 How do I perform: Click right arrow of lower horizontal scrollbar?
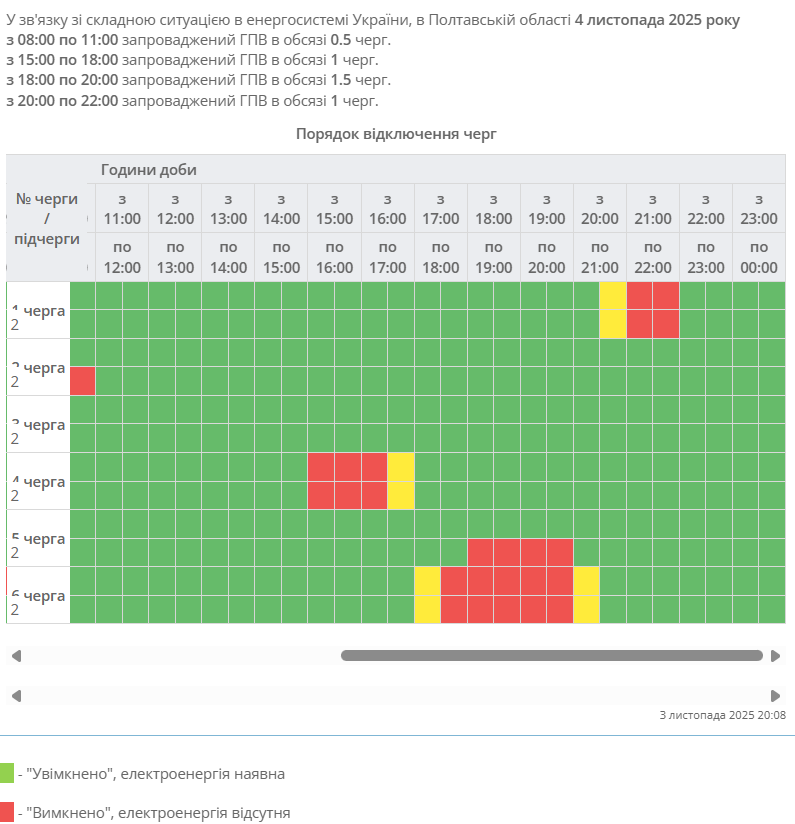775,696
